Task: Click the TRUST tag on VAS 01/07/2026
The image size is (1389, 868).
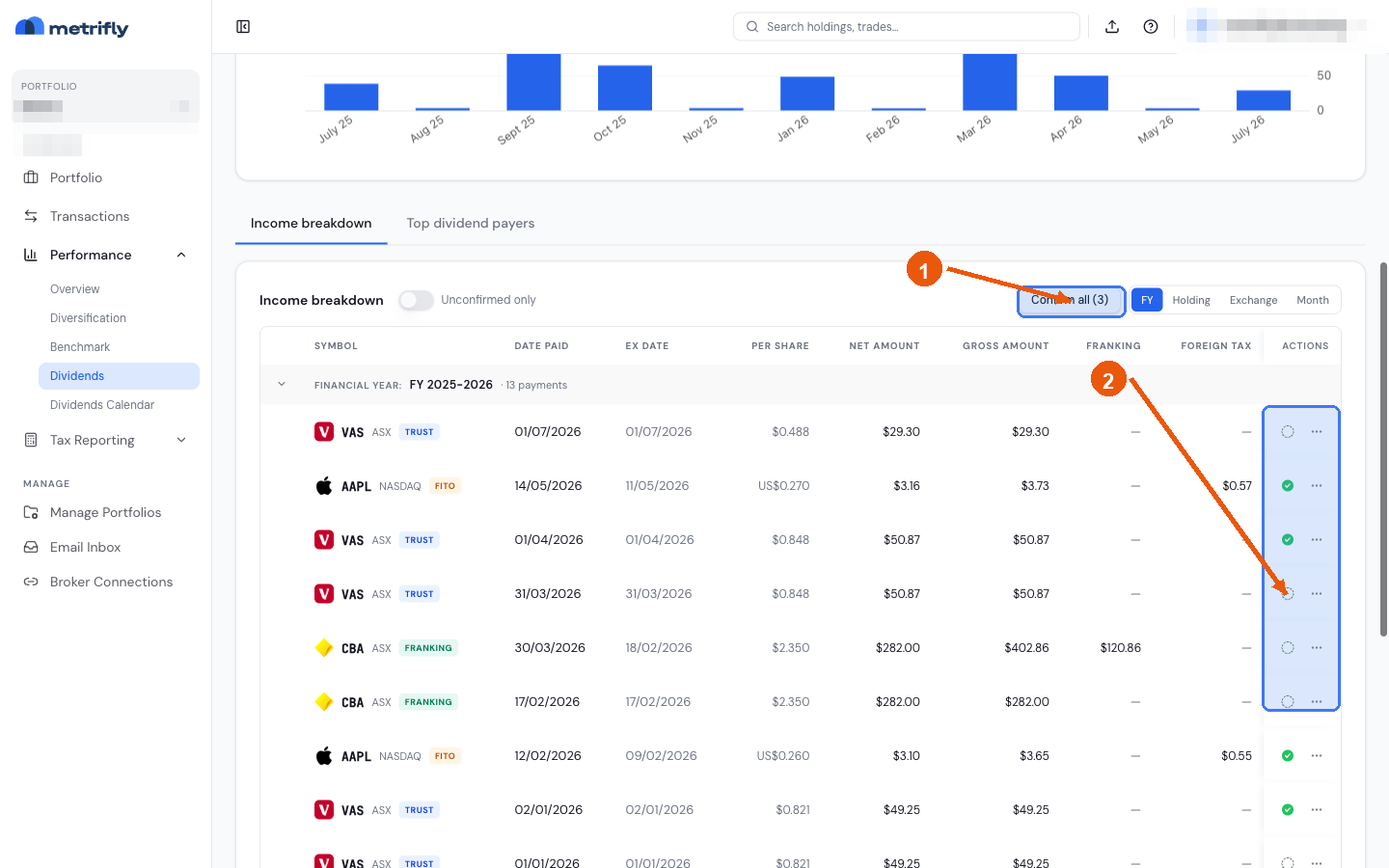Action: point(420,432)
